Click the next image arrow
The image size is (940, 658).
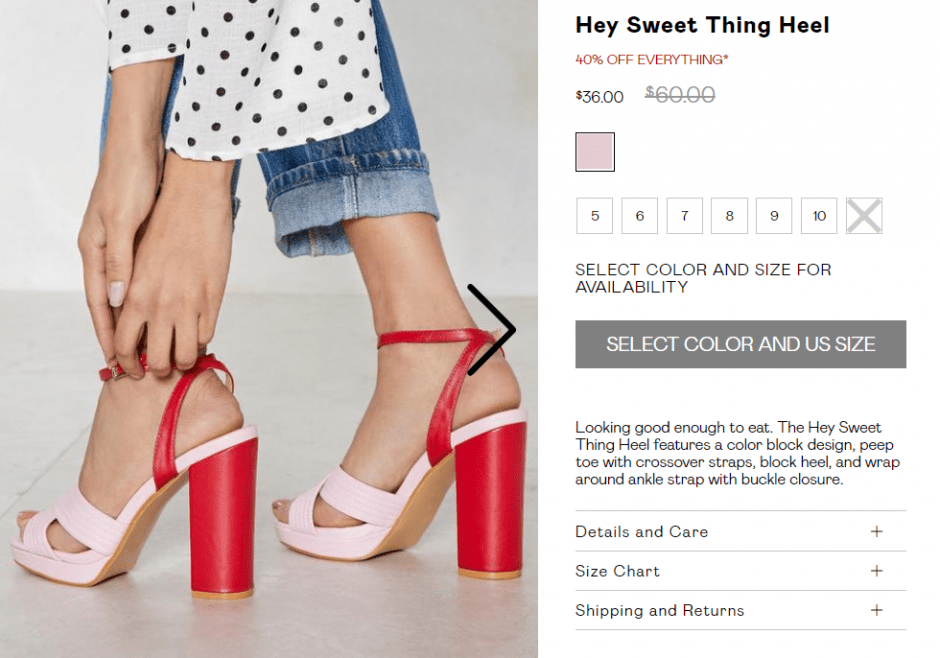click(490, 330)
